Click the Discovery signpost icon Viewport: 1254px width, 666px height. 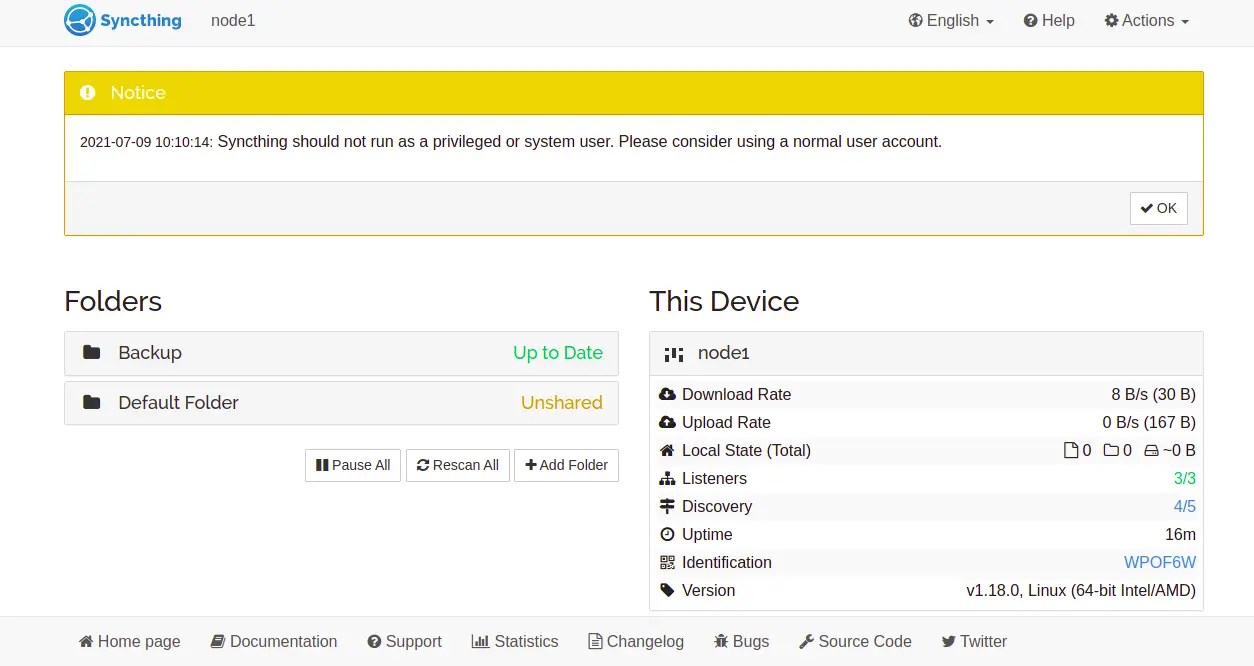[668, 507]
